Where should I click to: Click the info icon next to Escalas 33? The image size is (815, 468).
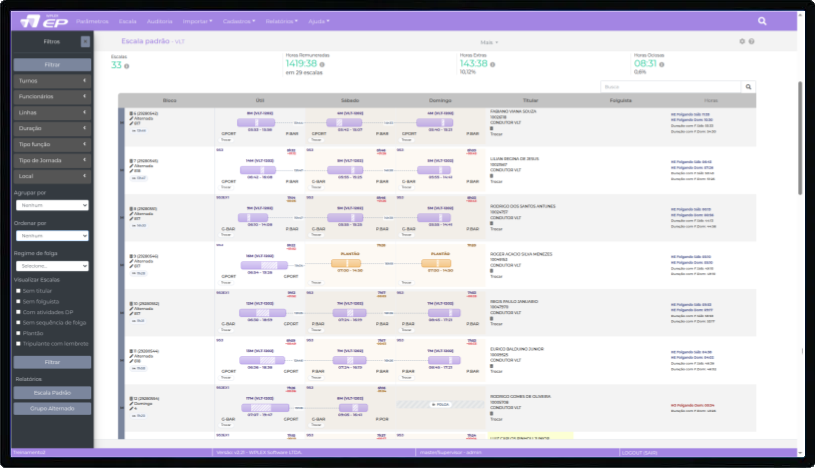click(126, 66)
